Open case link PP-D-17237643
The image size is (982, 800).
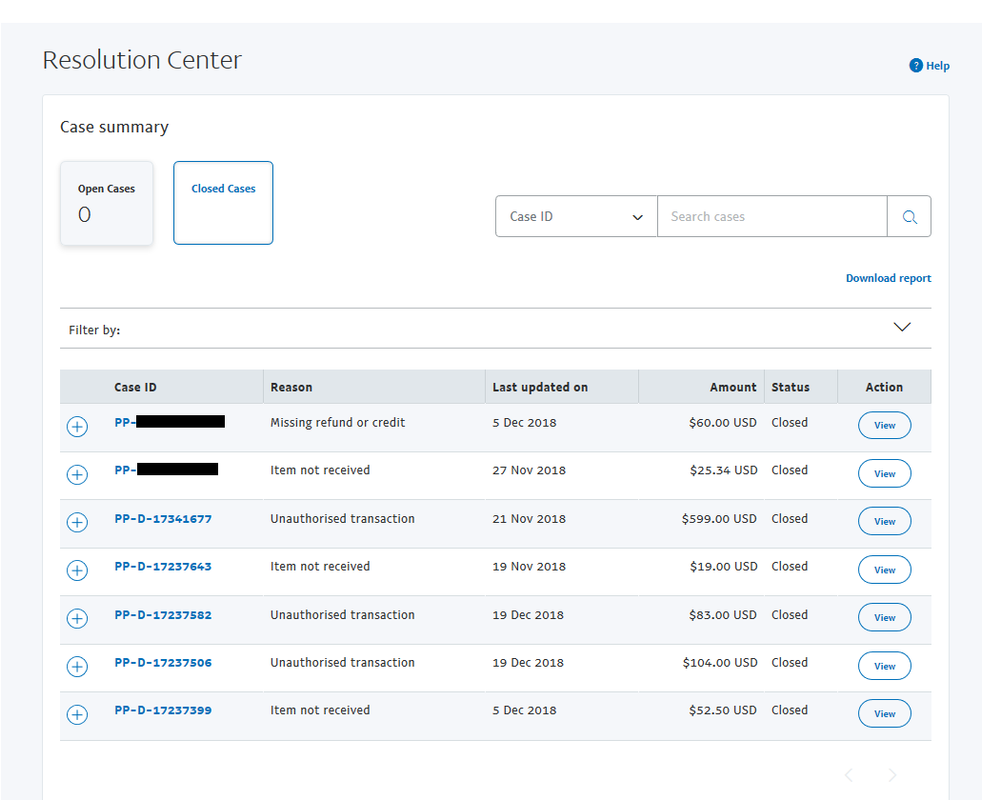163,566
